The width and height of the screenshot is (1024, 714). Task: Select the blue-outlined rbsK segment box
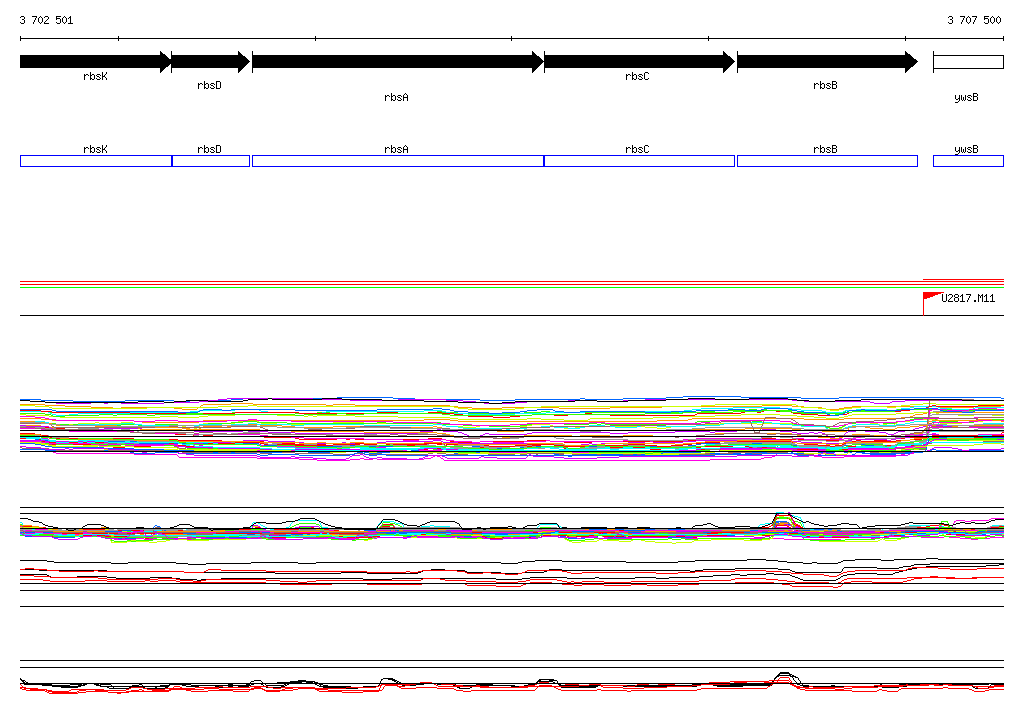click(96, 161)
